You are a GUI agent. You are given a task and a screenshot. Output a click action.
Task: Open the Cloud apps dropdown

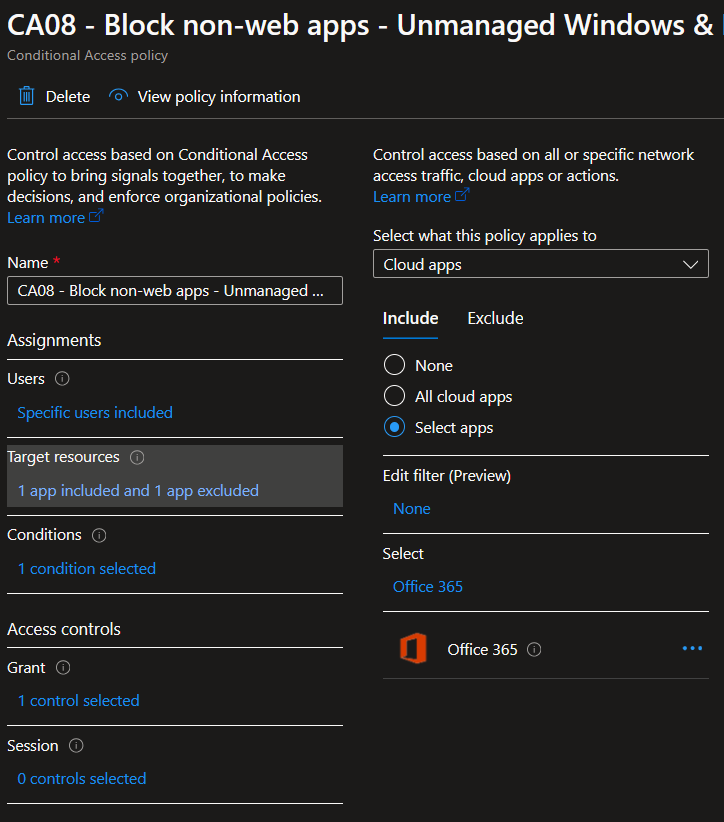[540, 264]
